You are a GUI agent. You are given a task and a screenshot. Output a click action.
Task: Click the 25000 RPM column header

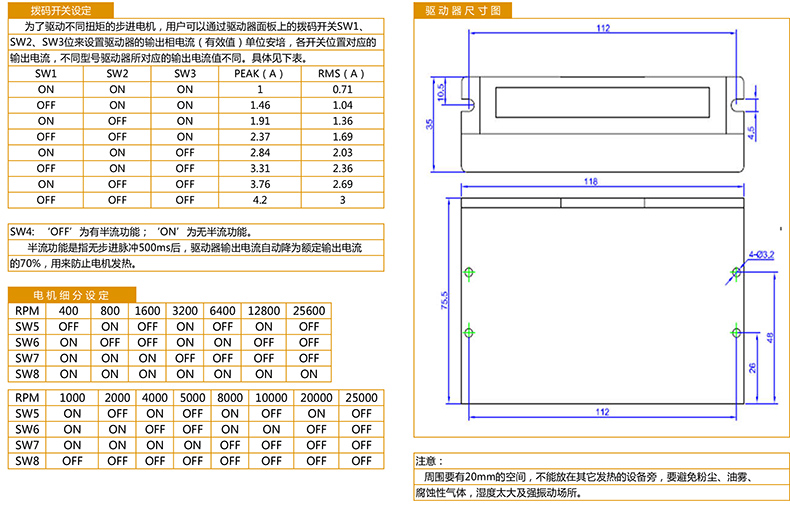361,397
